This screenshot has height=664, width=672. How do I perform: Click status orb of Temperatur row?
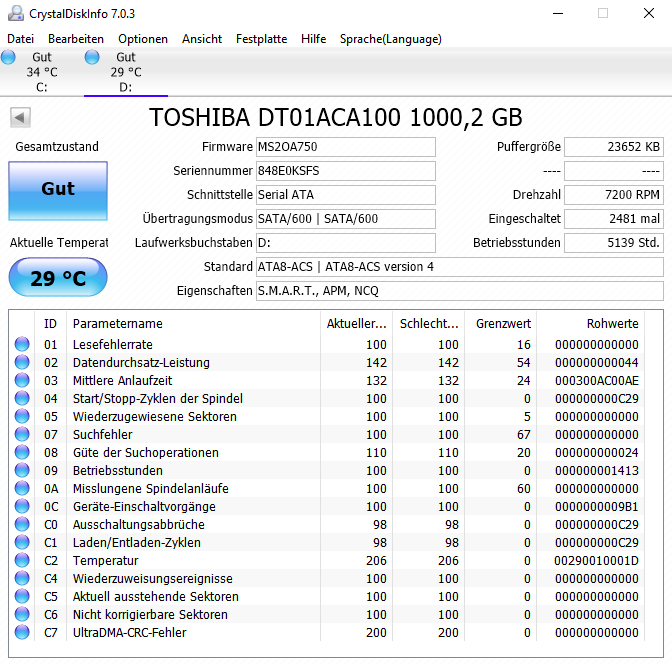(x=22, y=560)
